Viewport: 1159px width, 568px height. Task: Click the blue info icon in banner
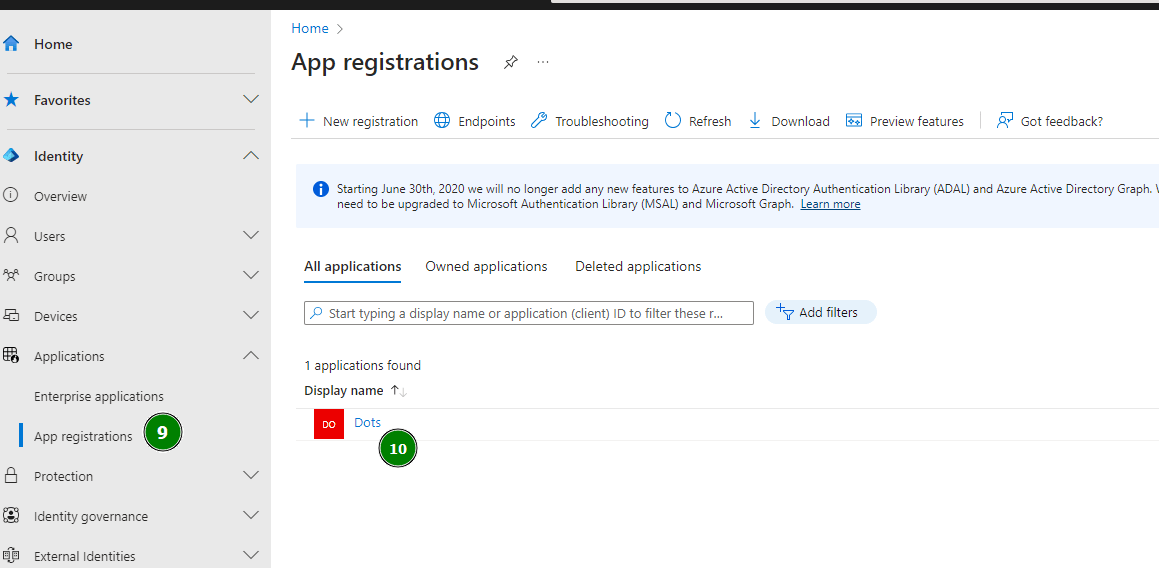point(321,189)
